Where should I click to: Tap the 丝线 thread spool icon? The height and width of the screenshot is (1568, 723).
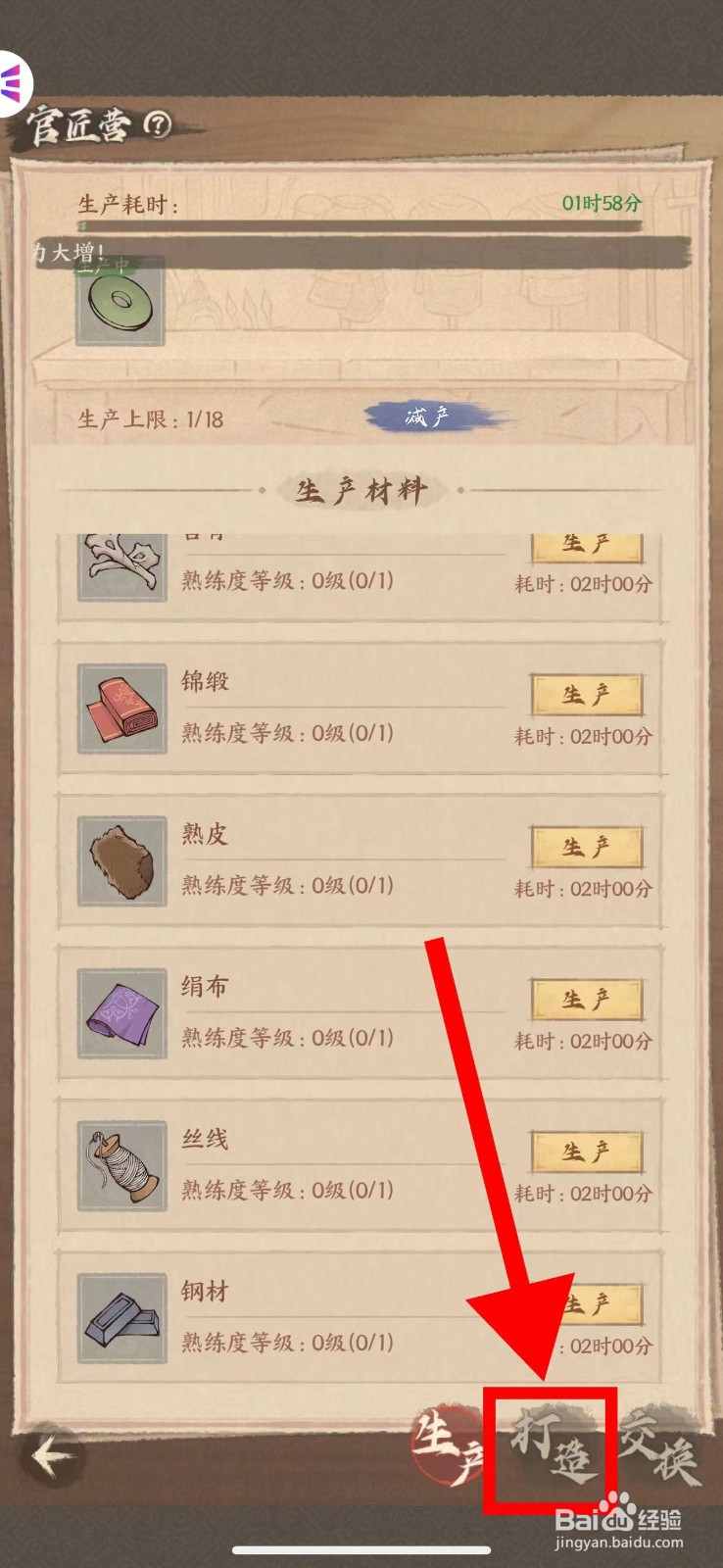coord(121,1166)
